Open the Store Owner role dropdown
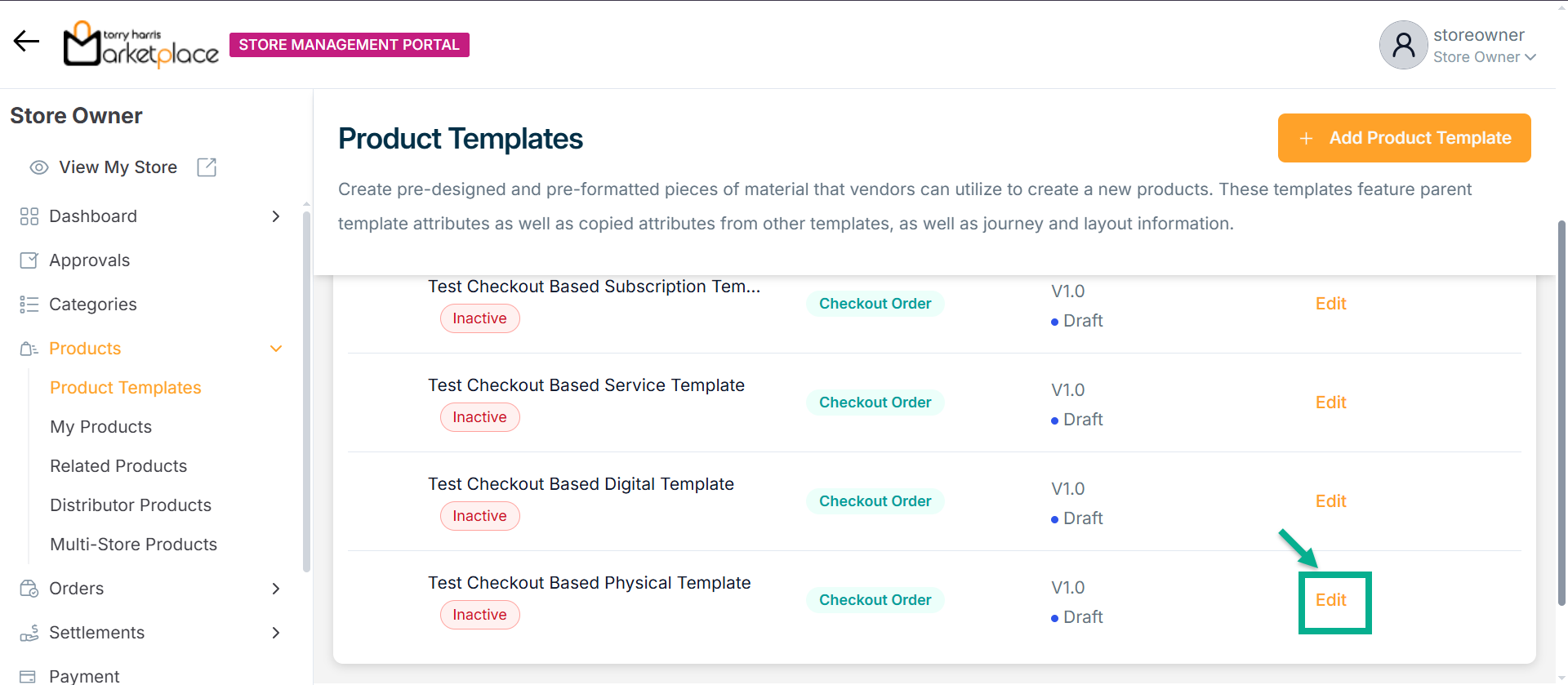Screen dimensions: 1568x685 point(1484,57)
